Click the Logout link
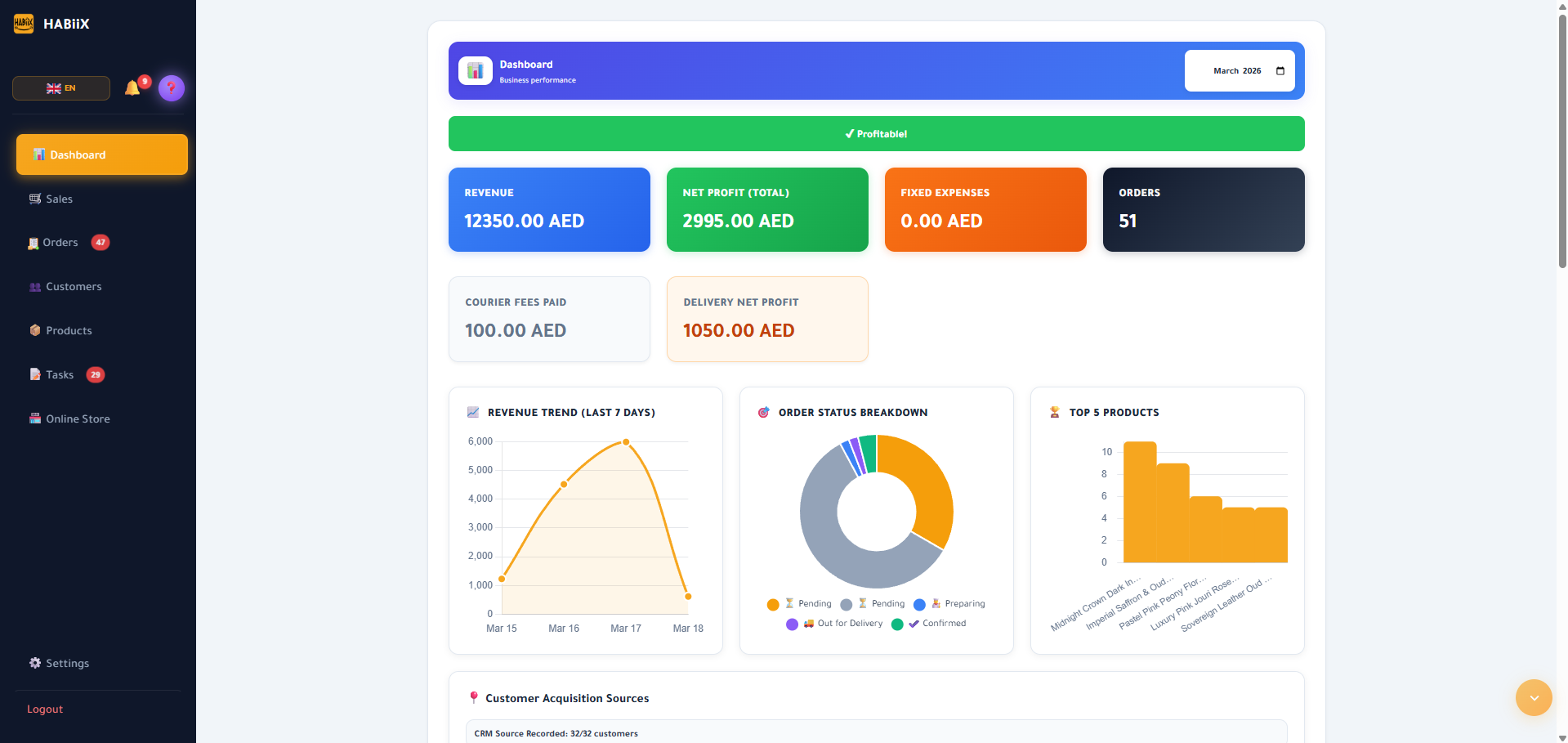Screen dimensions: 1568x743 [45, 709]
